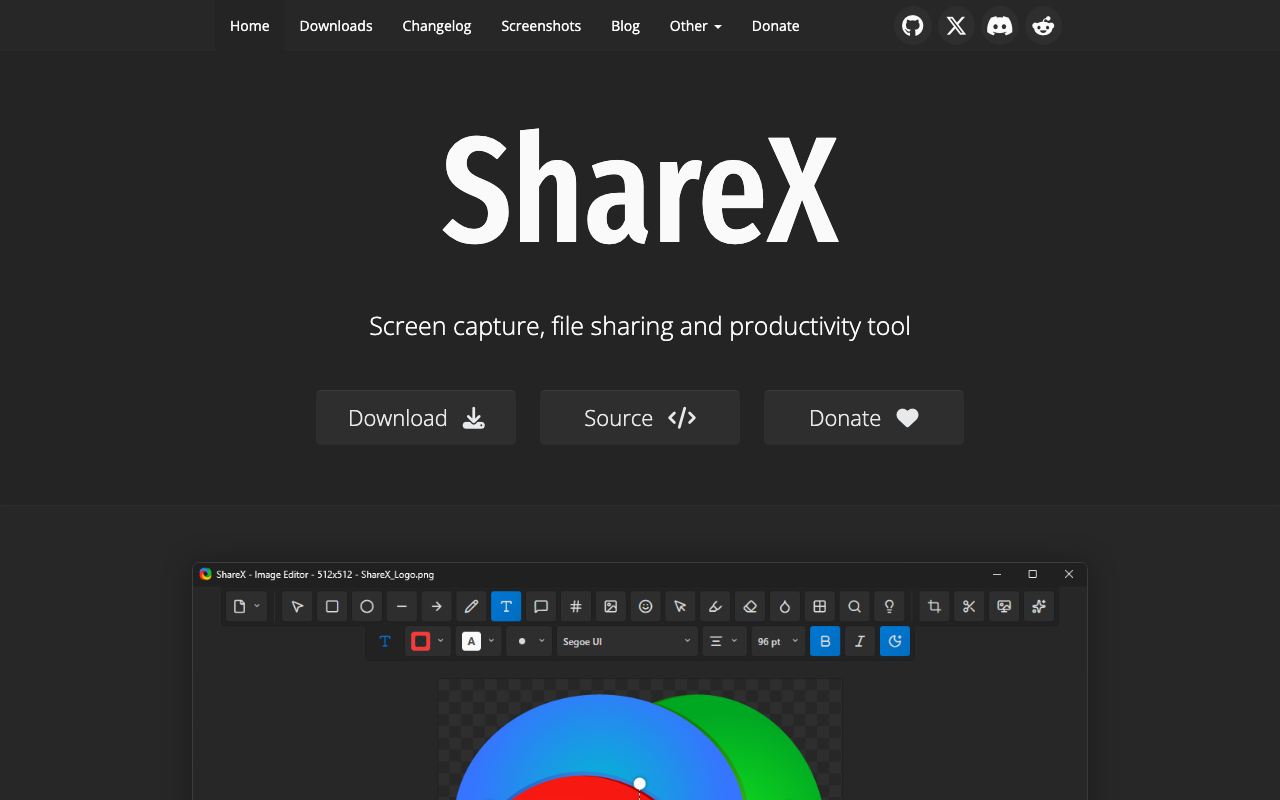
Task: Select the Rectangle drawing tool
Action: (x=332, y=606)
